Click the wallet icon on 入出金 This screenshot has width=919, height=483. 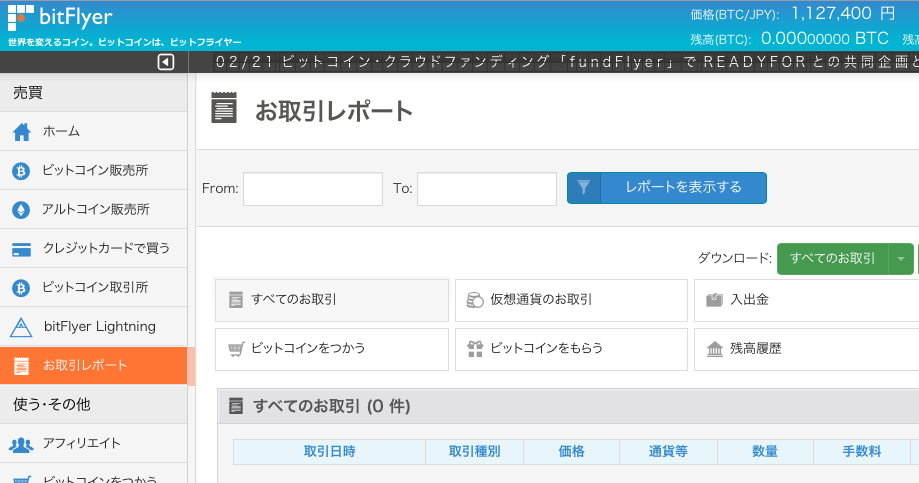[714, 300]
